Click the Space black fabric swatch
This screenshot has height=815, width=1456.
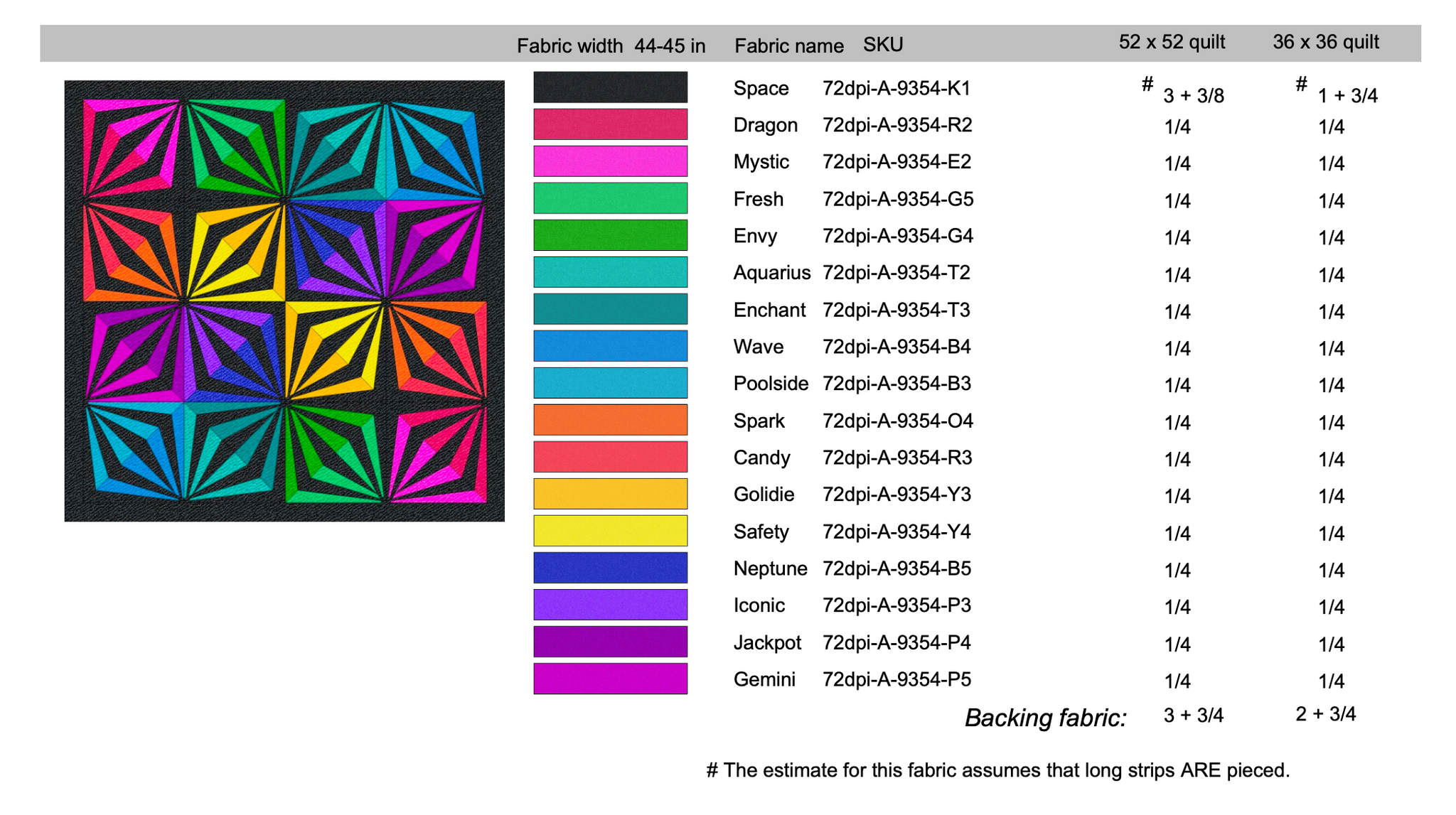610,87
